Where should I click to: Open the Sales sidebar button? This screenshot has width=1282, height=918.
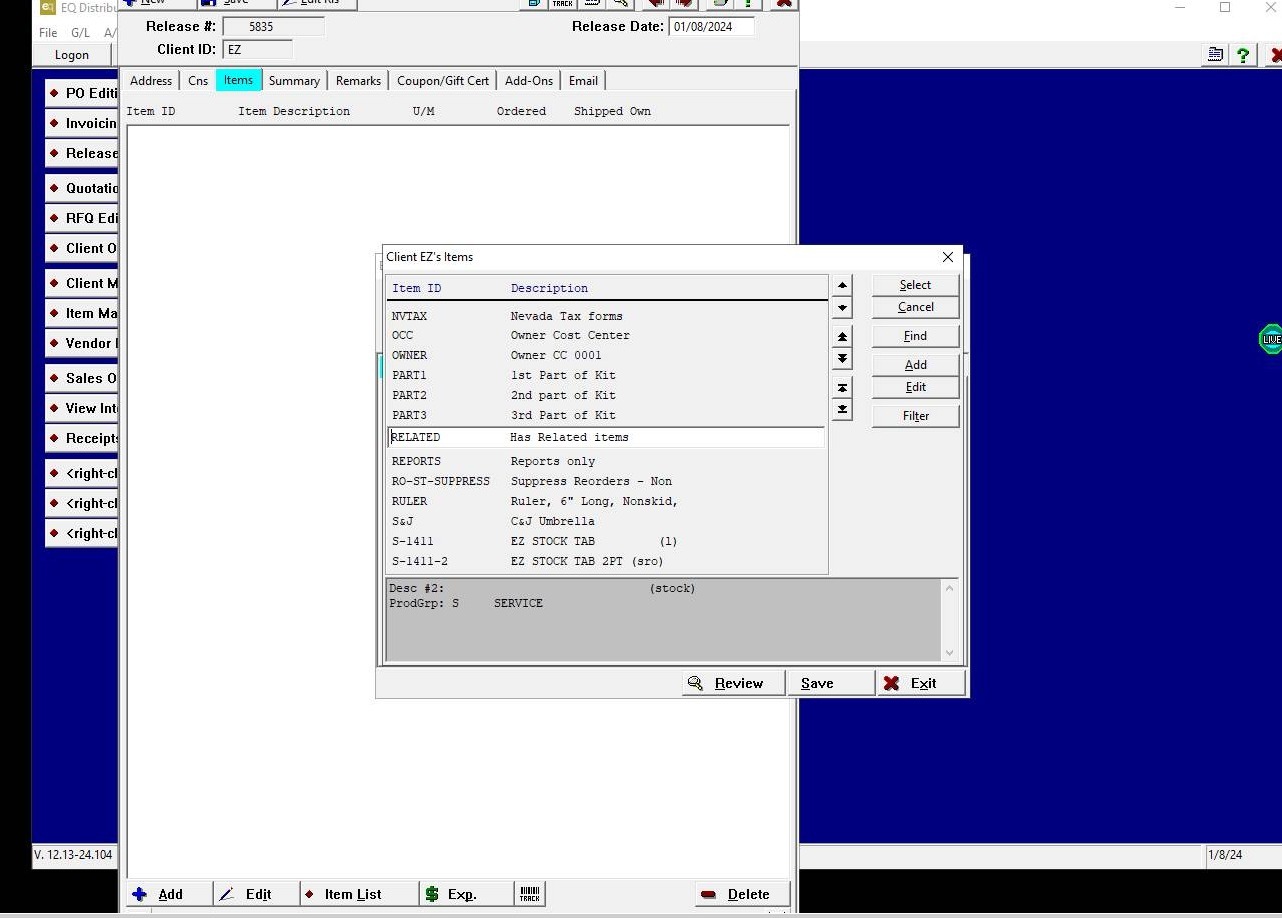coord(82,378)
